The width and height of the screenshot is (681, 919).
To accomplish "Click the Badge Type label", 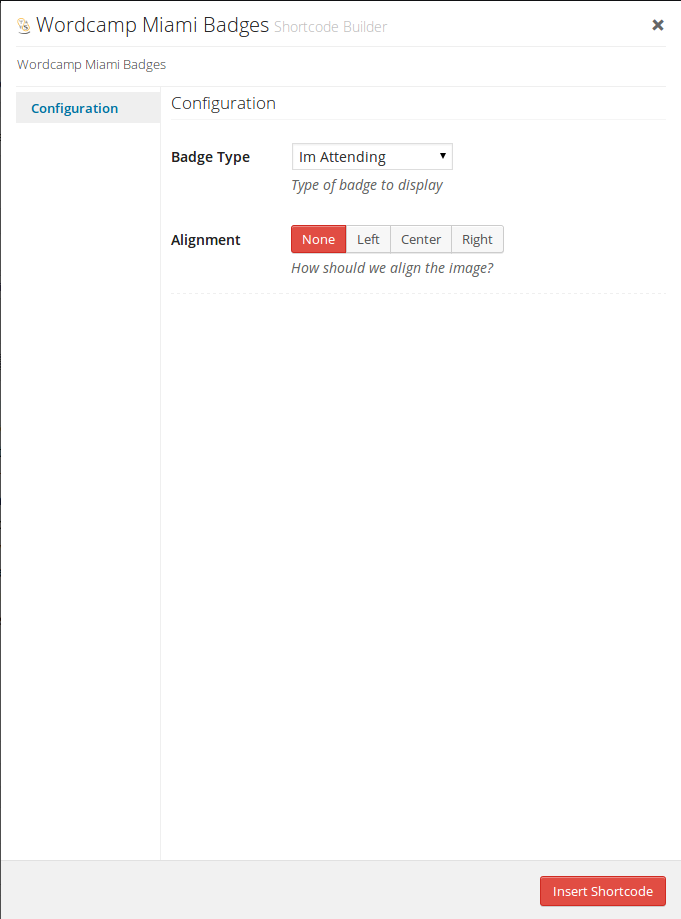I will [210, 157].
